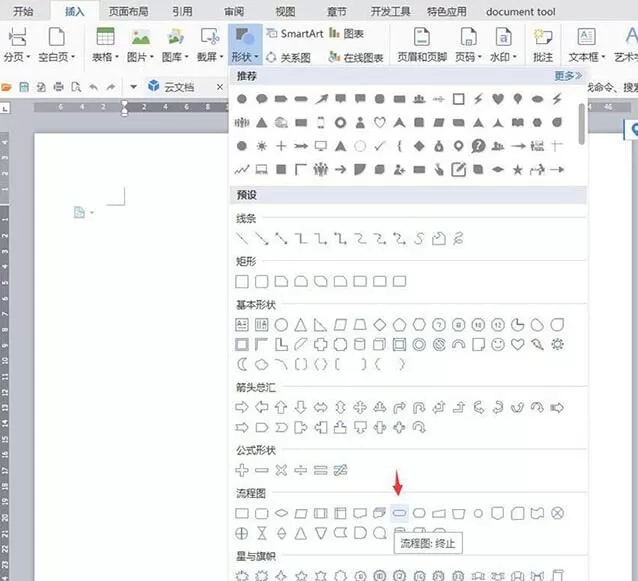Click the save icon in quick toolbar
638x581 pixels.
point(24,87)
